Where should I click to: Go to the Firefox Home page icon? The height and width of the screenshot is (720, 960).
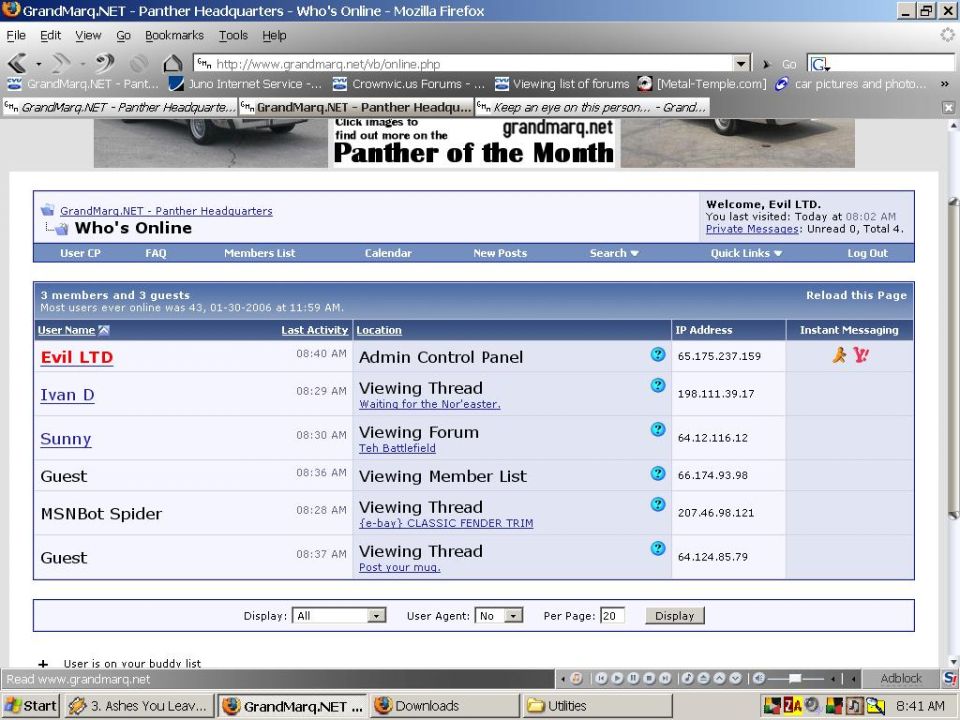tap(173, 62)
